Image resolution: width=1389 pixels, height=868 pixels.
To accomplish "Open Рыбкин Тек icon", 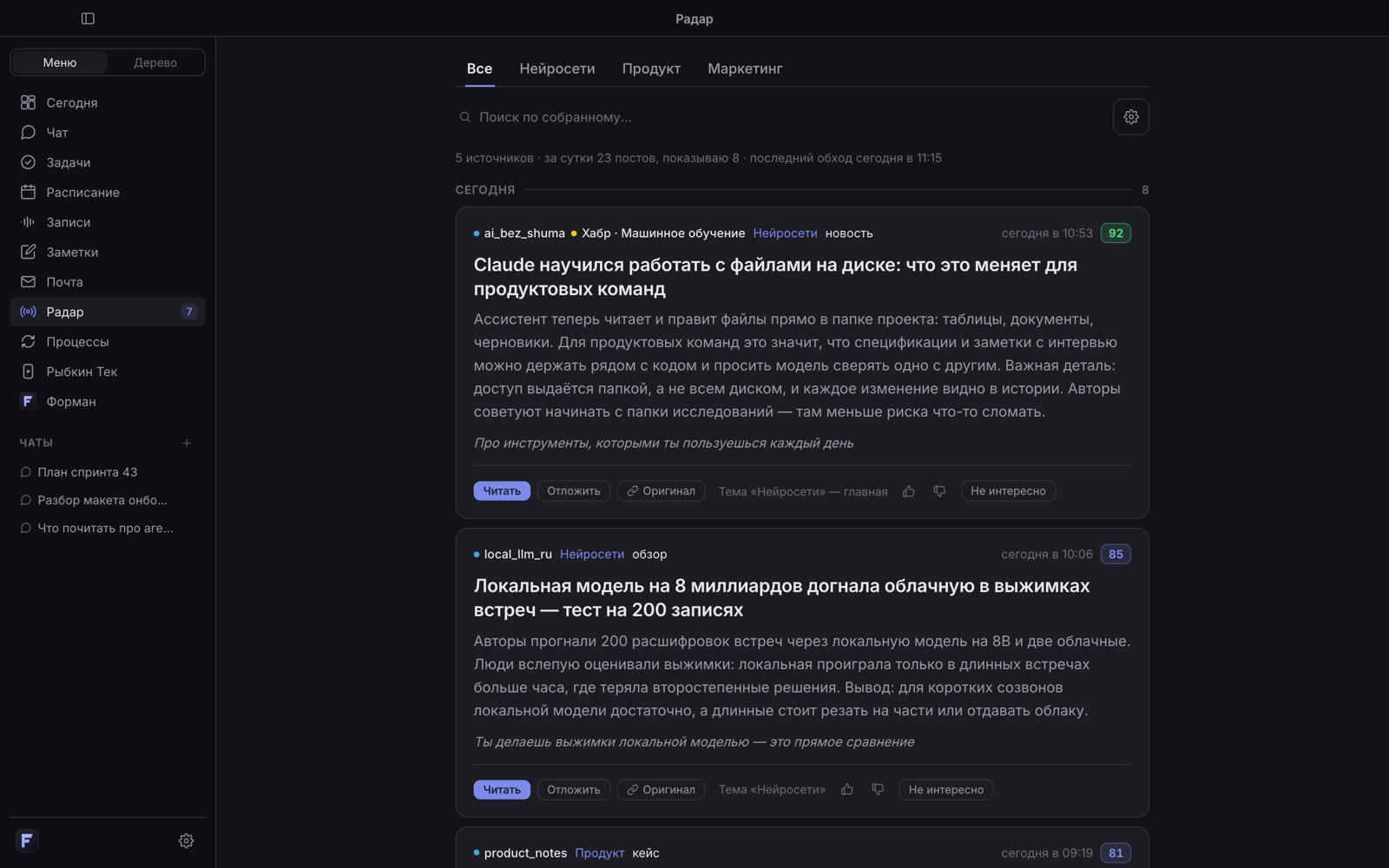I will coord(28,372).
